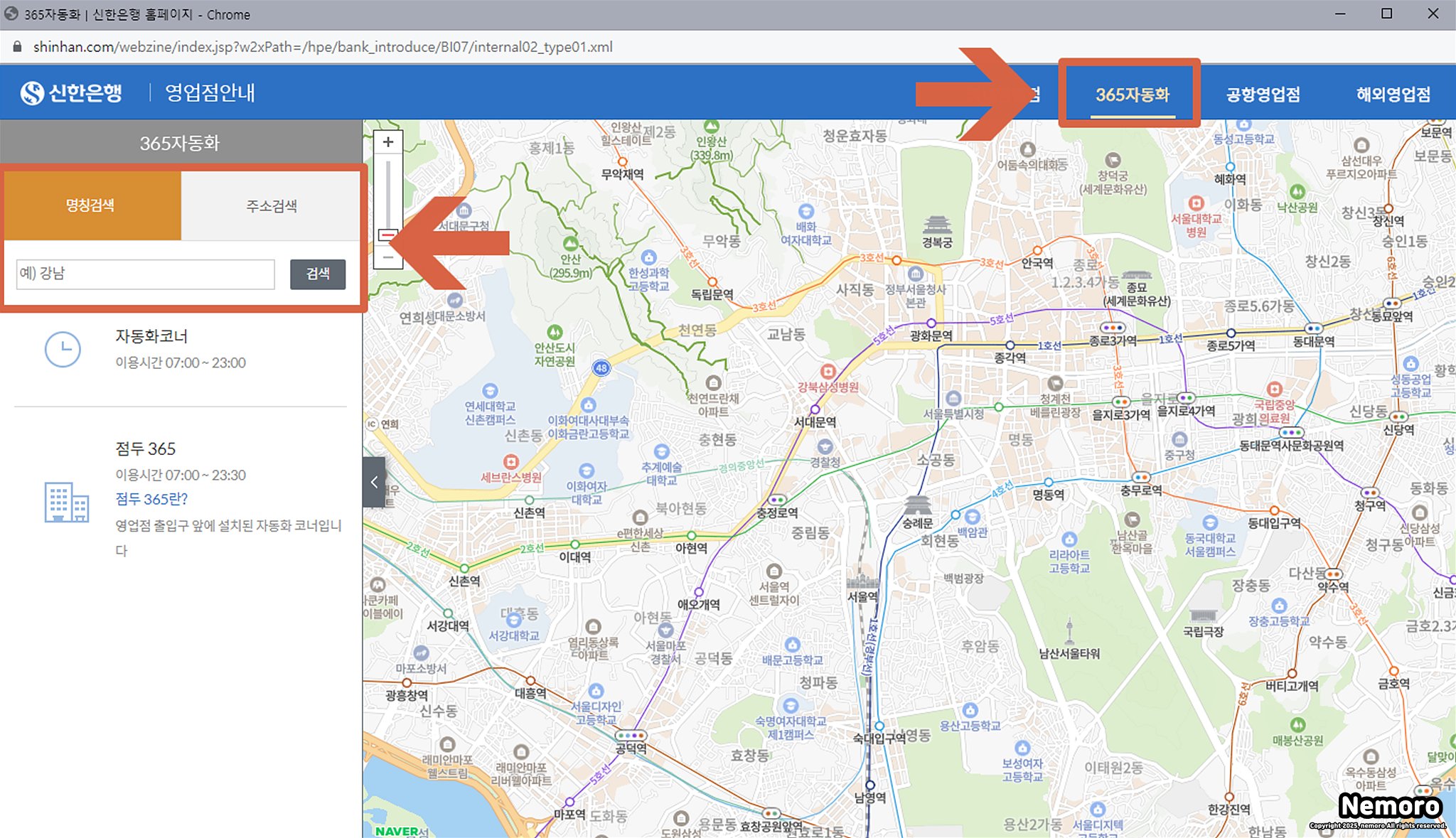The width and height of the screenshot is (1456, 838).
Task: Click the clock icon beside 자동화코너
Action: (63, 349)
